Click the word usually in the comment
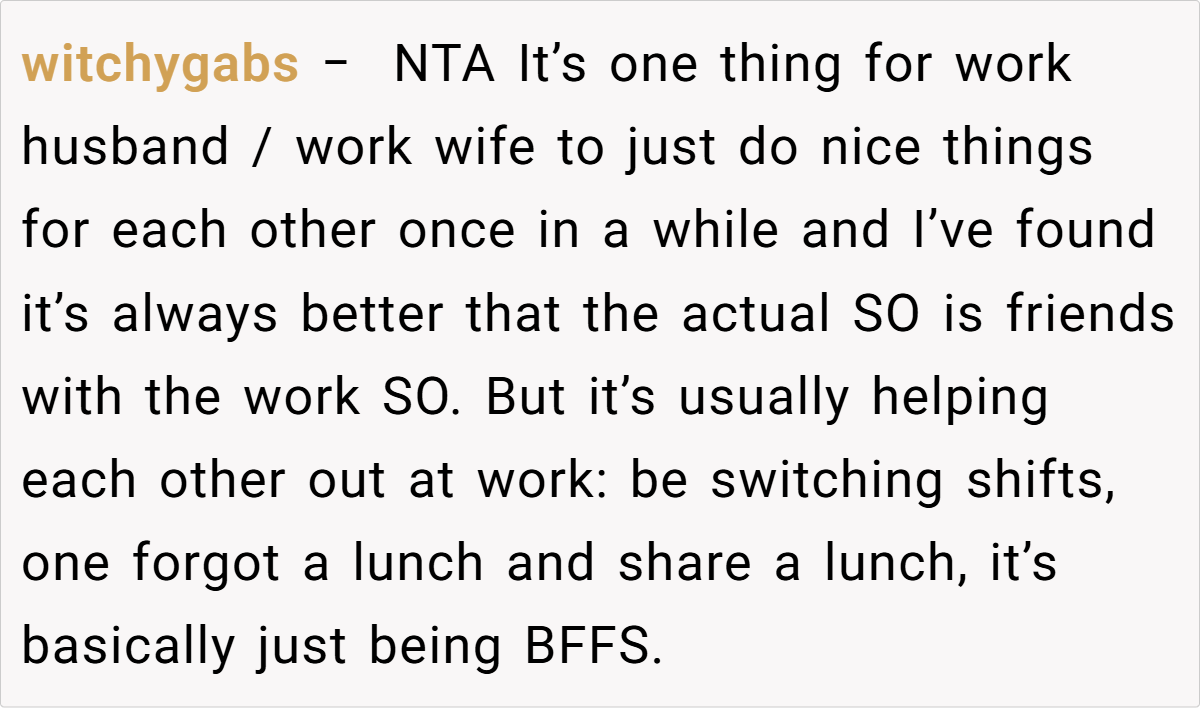The height and width of the screenshot is (708, 1200). 763,398
